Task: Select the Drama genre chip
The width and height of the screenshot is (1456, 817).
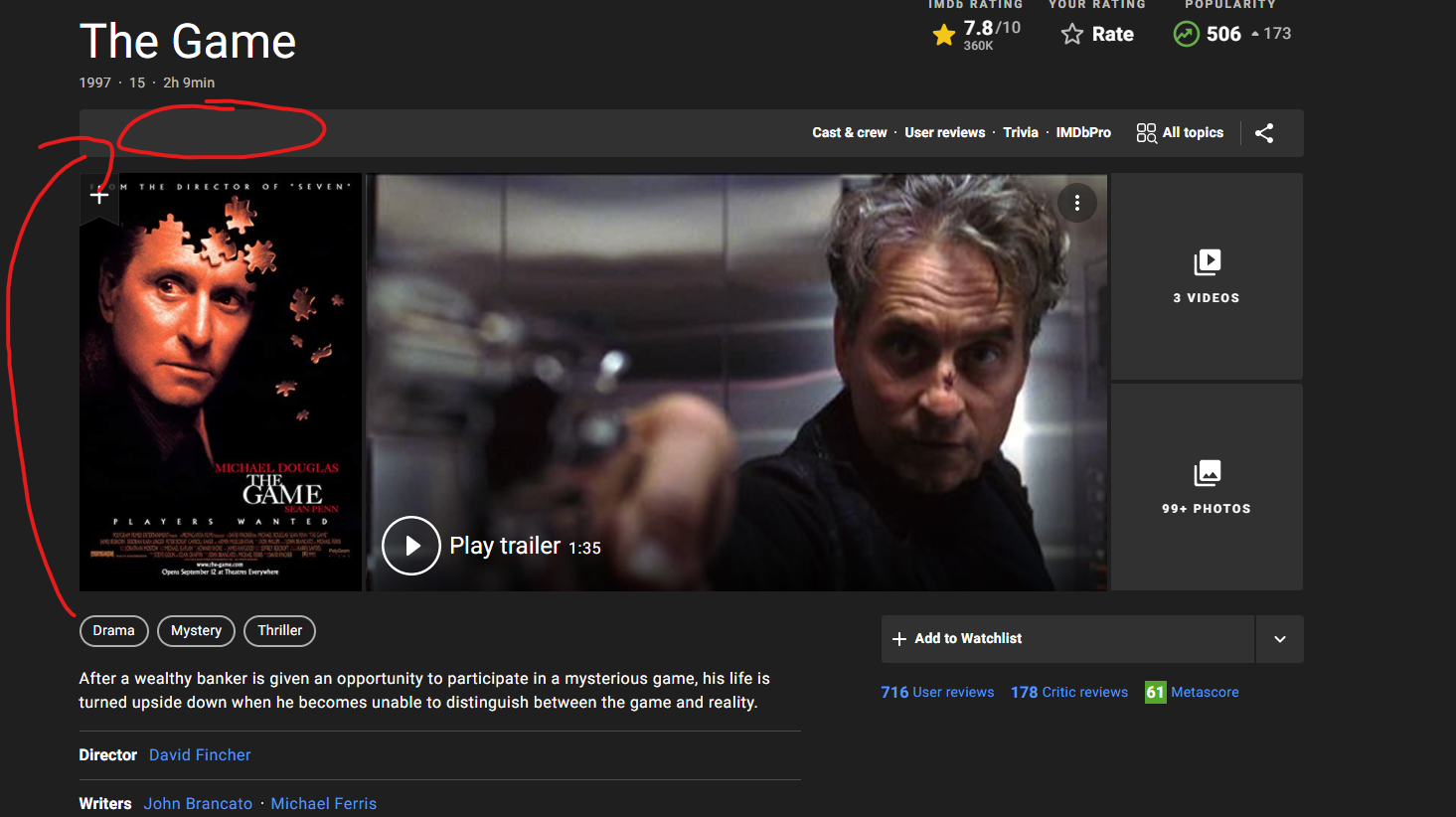Action: click(x=113, y=631)
